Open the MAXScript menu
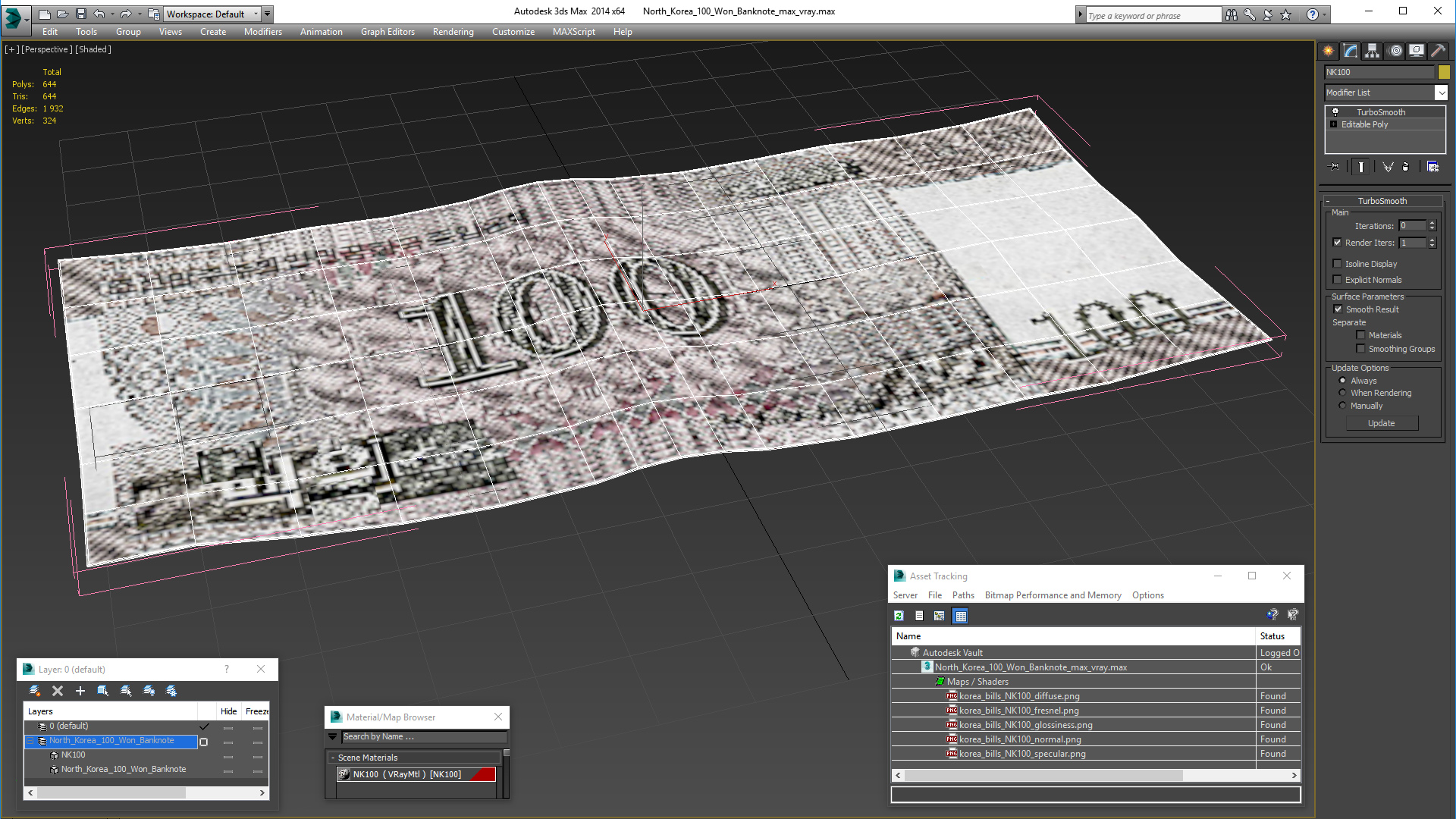This screenshot has height=819, width=1456. [573, 32]
